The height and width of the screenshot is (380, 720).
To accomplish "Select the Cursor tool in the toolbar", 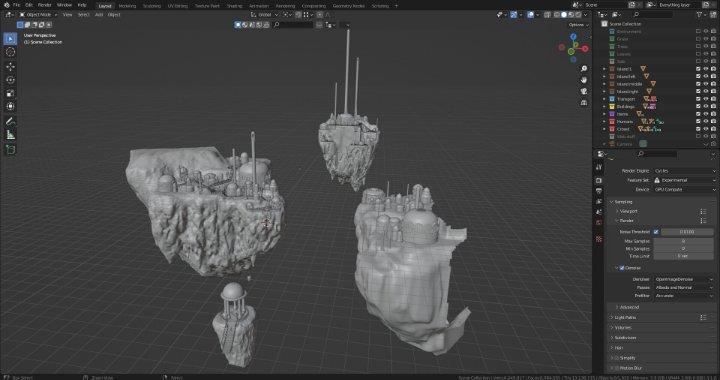I will click(x=10, y=52).
